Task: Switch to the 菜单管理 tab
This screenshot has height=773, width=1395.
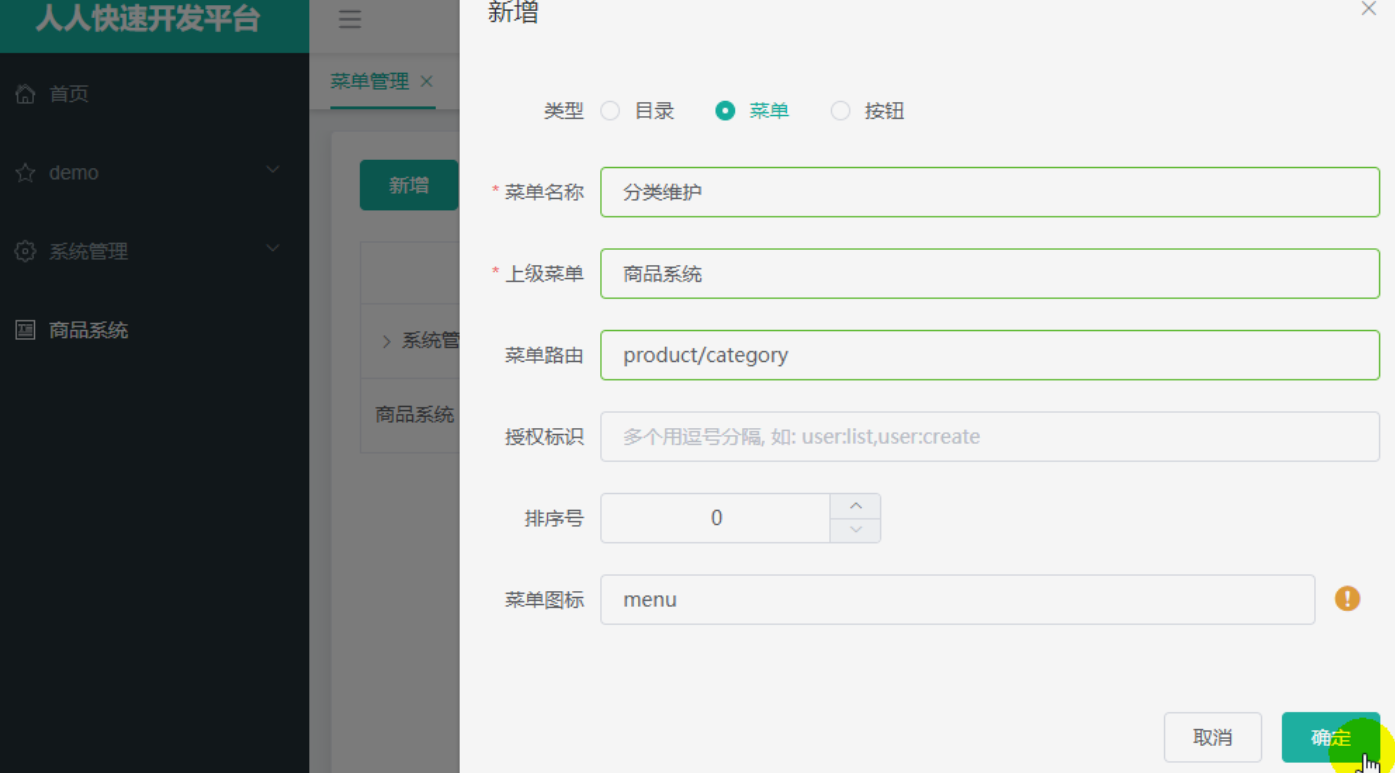Action: pos(370,81)
